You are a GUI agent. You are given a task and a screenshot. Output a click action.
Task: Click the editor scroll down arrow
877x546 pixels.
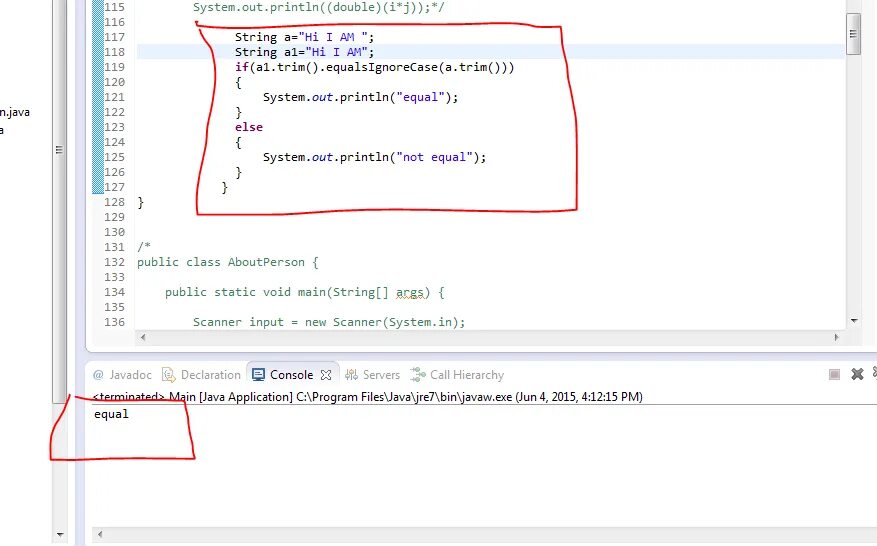coord(854,321)
